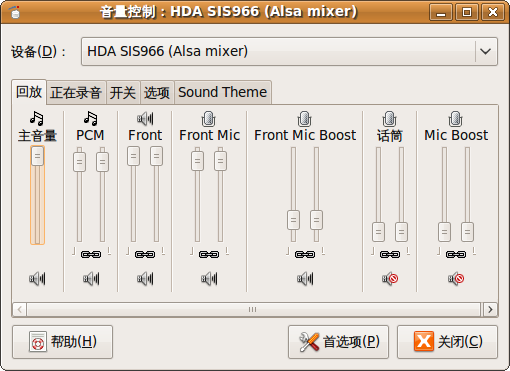Click the 话筒 right slider handle
The width and height of the screenshot is (510, 371).
[401, 232]
